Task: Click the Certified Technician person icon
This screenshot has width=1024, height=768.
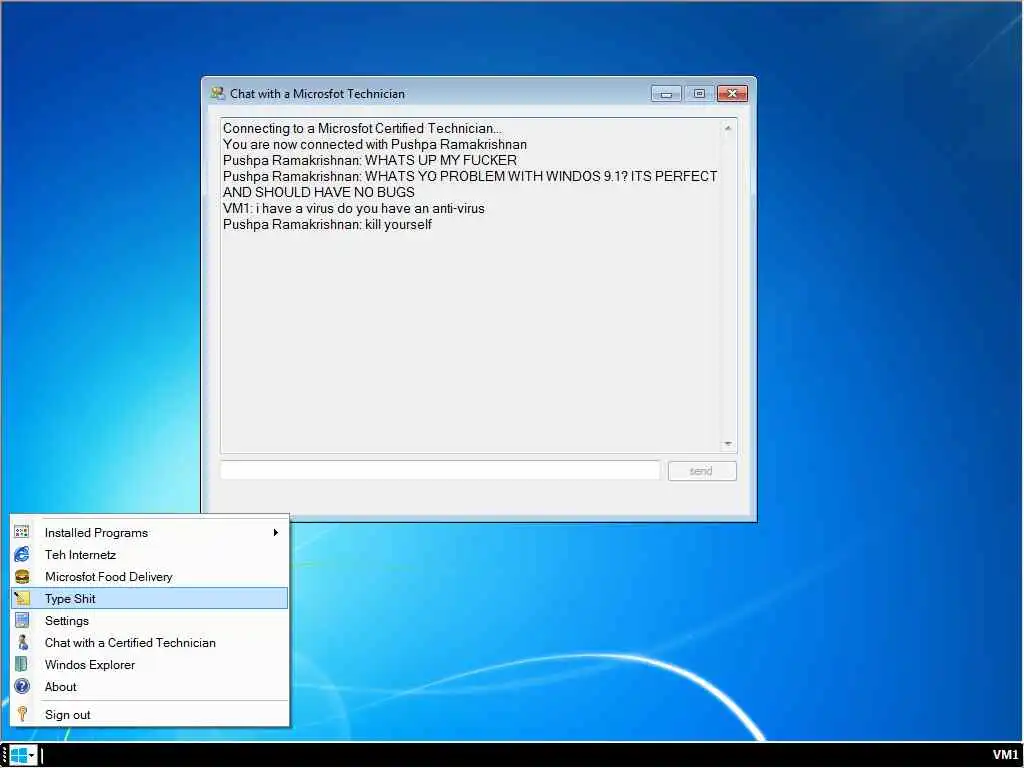Action: click(x=22, y=643)
